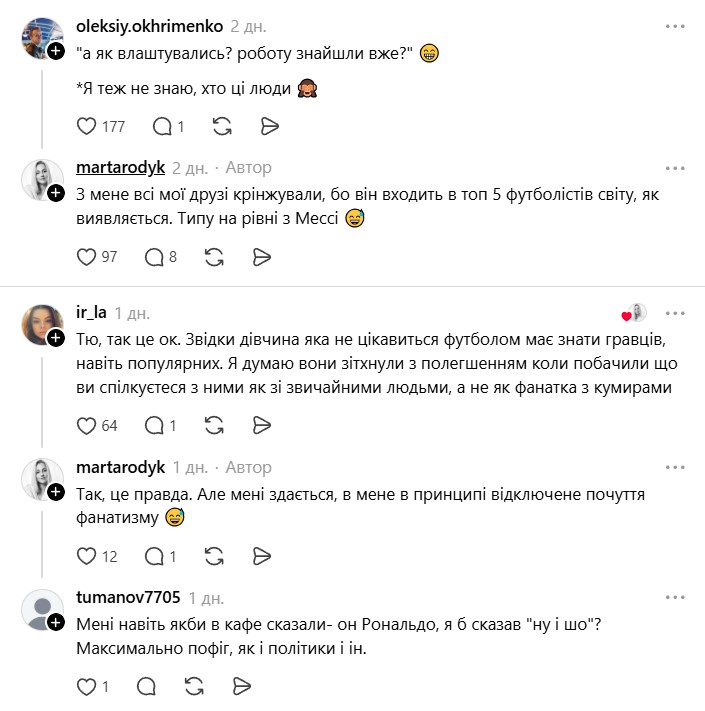The width and height of the screenshot is (705, 711).
Task: Share ir_la's comment via the send icon
Action: coord(261,425)
